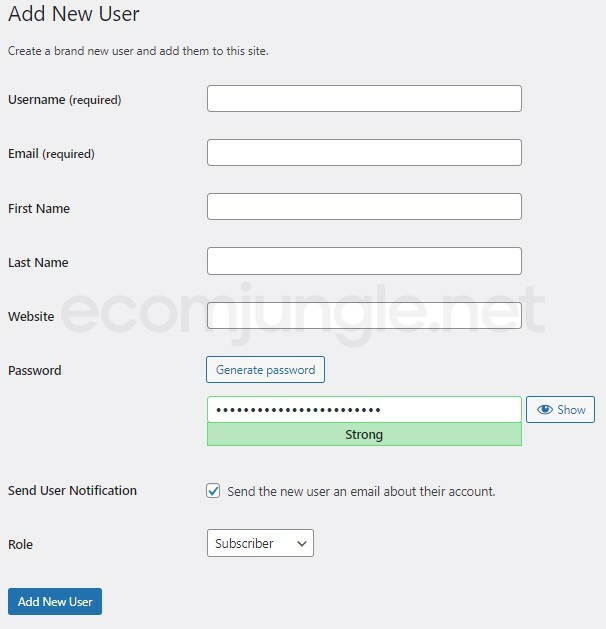Image resolution: width=606 pixels, height=629 pixels.
Task: Click the 'Website' field label
Action: (31, 317)
